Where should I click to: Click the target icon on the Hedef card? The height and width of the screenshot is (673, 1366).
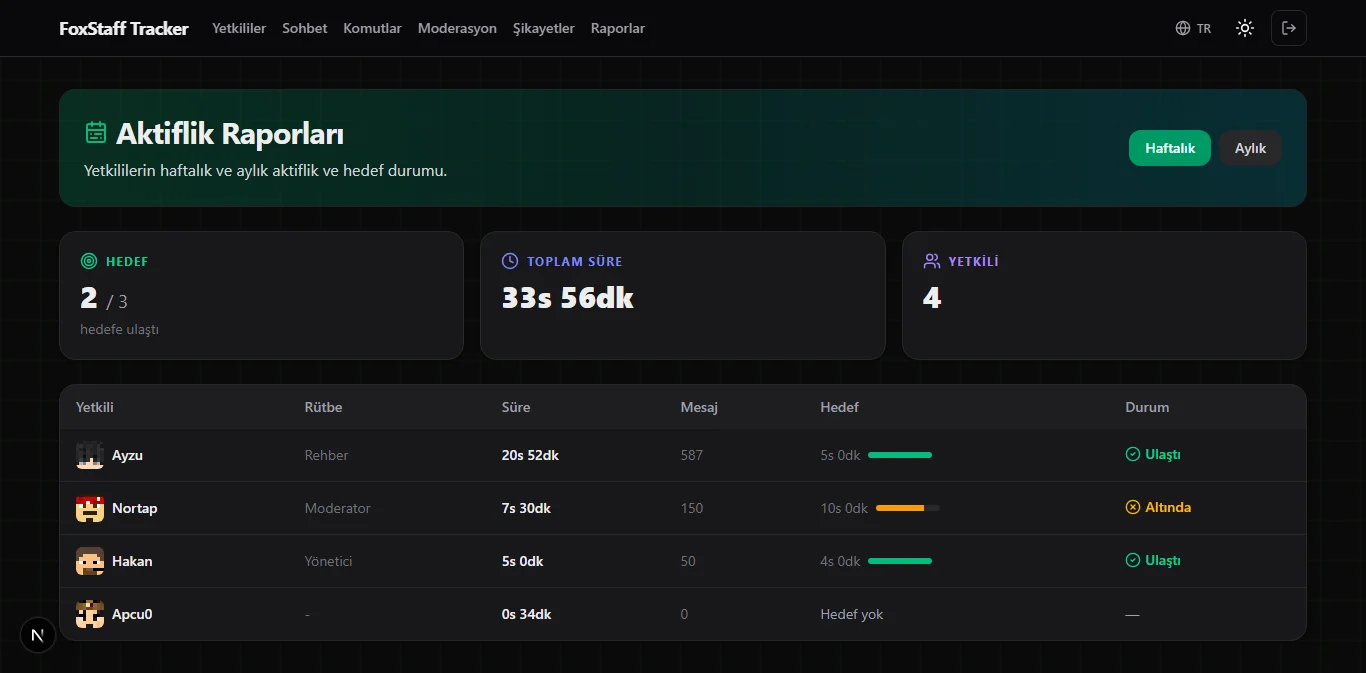pyautogui.click(x=89, y=261)
